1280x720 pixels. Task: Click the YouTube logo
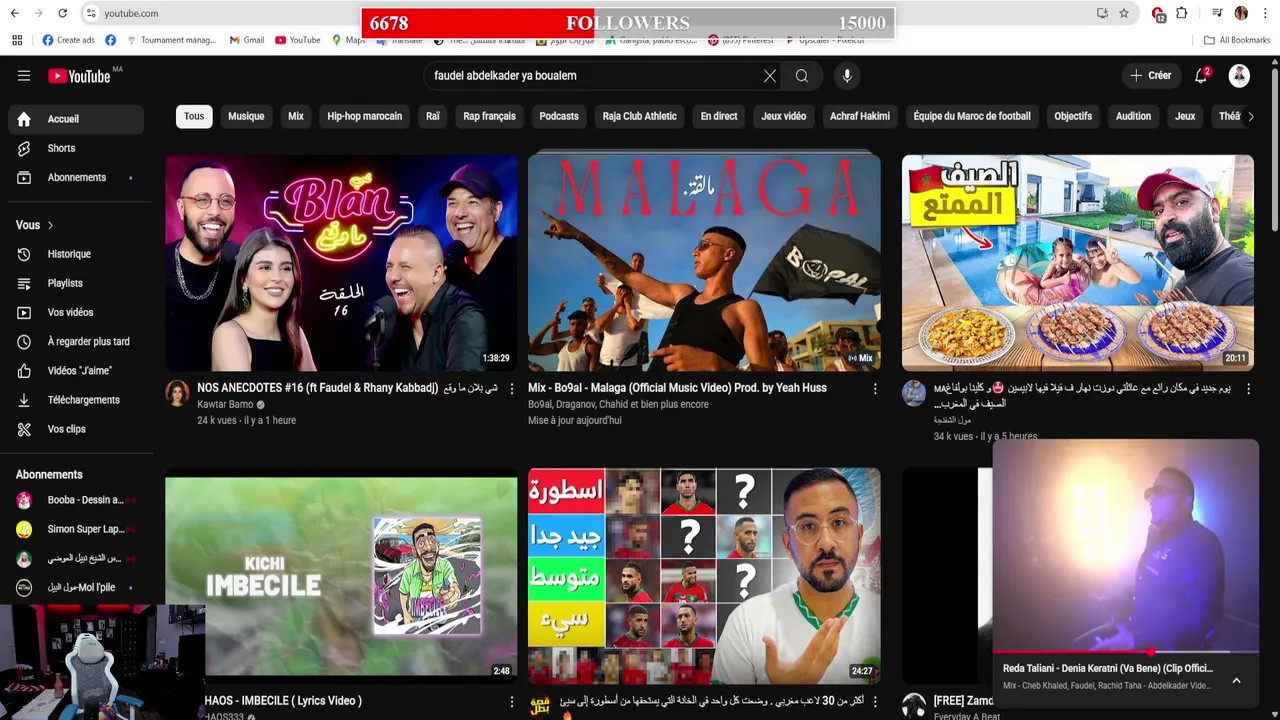(x=79, y=76)
